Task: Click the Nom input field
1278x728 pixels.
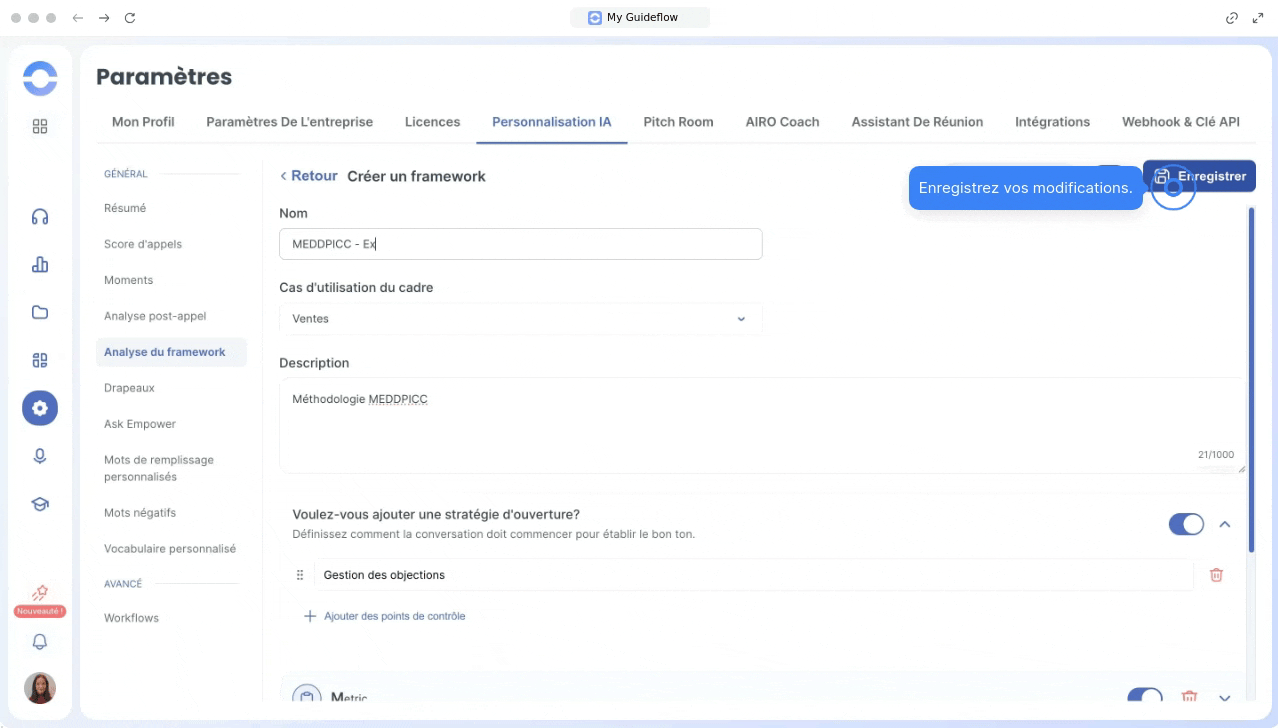Action: click(x=520, y=244)
